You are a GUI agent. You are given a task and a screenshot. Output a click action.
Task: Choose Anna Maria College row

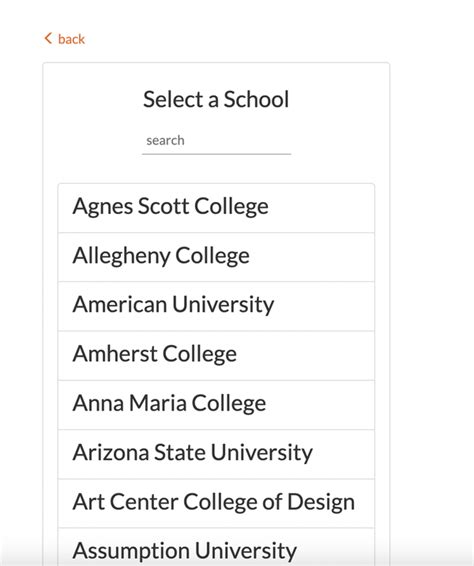pos(216,405)
